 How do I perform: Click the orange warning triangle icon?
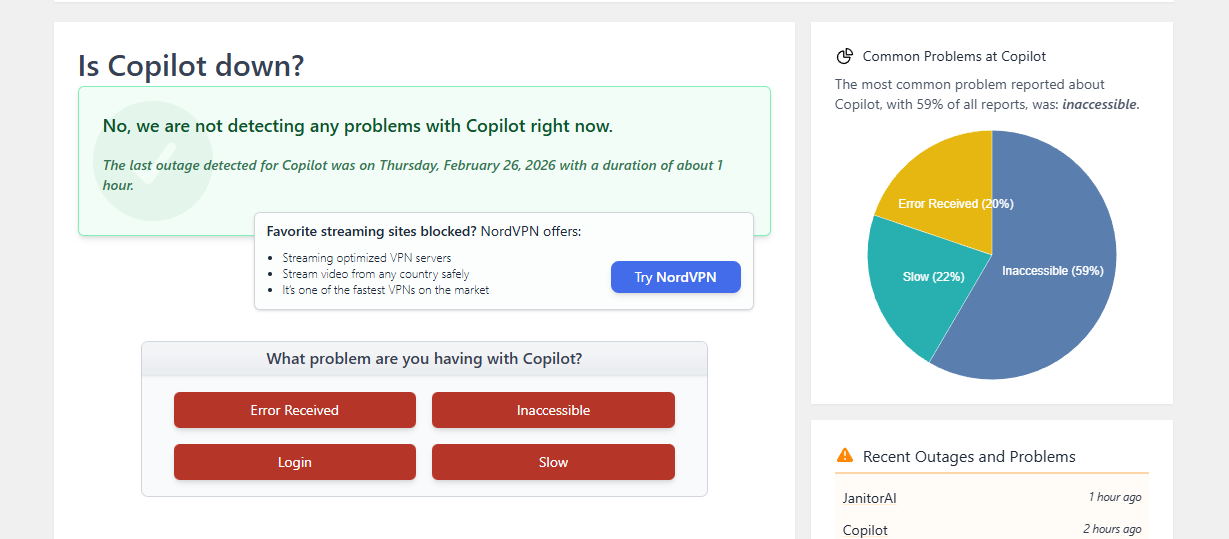(x=845, y=456)
